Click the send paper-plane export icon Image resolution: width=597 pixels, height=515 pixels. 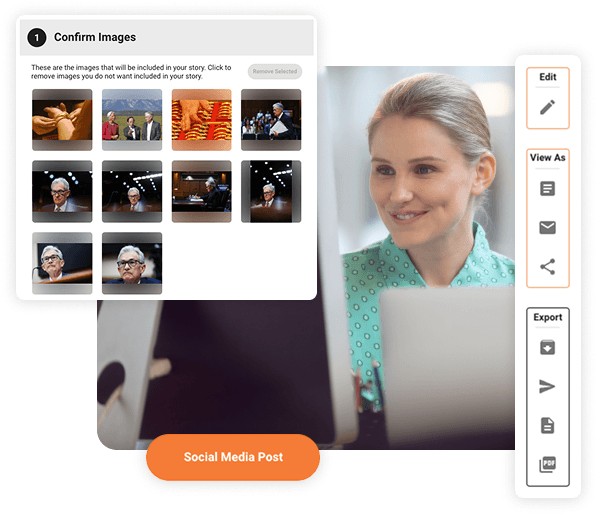click(x=547, y=386)
